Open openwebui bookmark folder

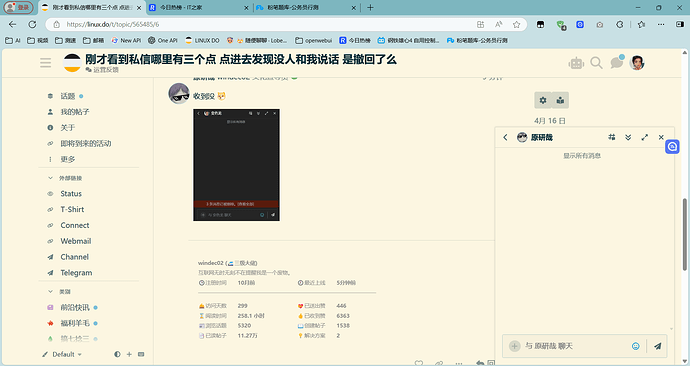(x=314, y=40)
